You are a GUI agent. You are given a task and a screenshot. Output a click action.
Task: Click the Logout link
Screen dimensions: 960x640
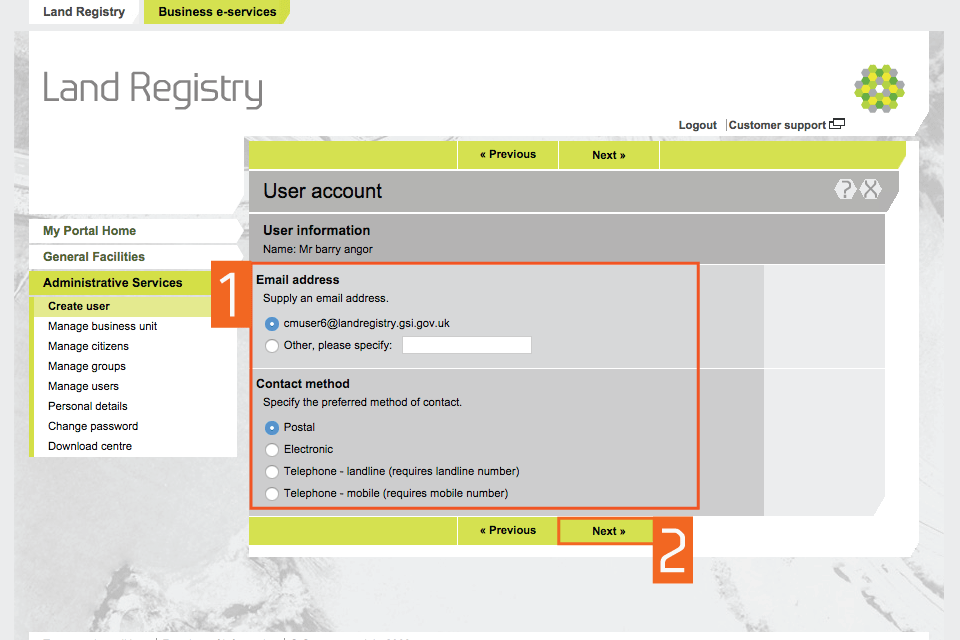coord(697,125)
